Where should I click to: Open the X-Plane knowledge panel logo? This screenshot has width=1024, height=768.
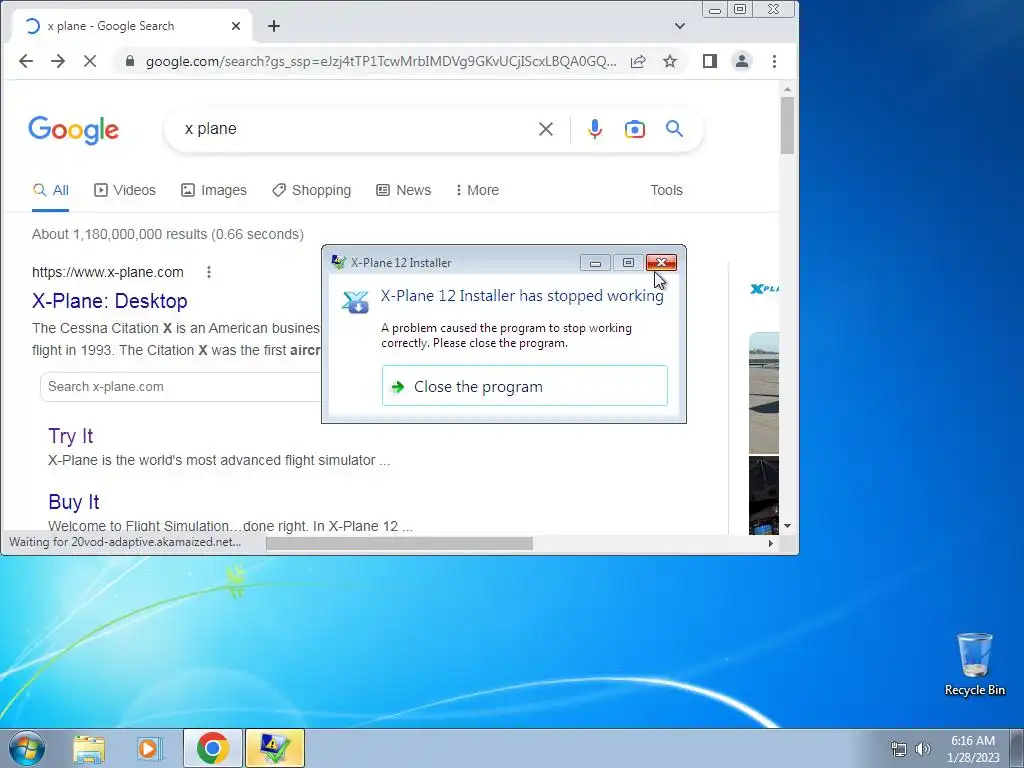[764, 289]
